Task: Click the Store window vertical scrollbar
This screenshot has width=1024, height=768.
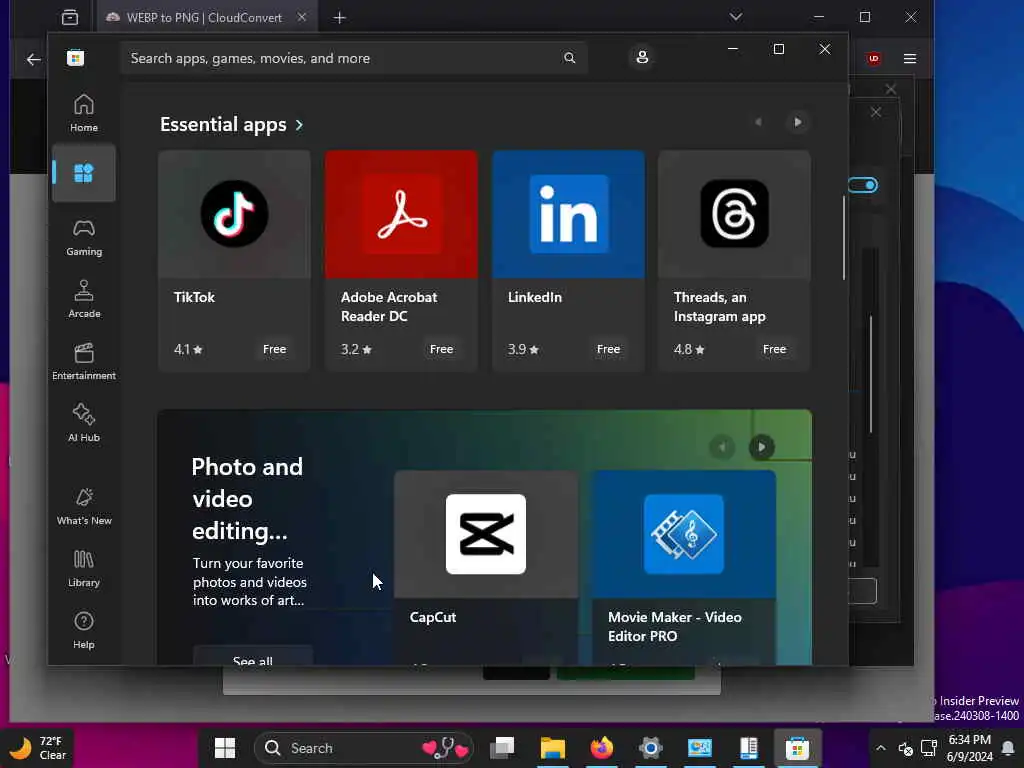Action: point(844,238)
